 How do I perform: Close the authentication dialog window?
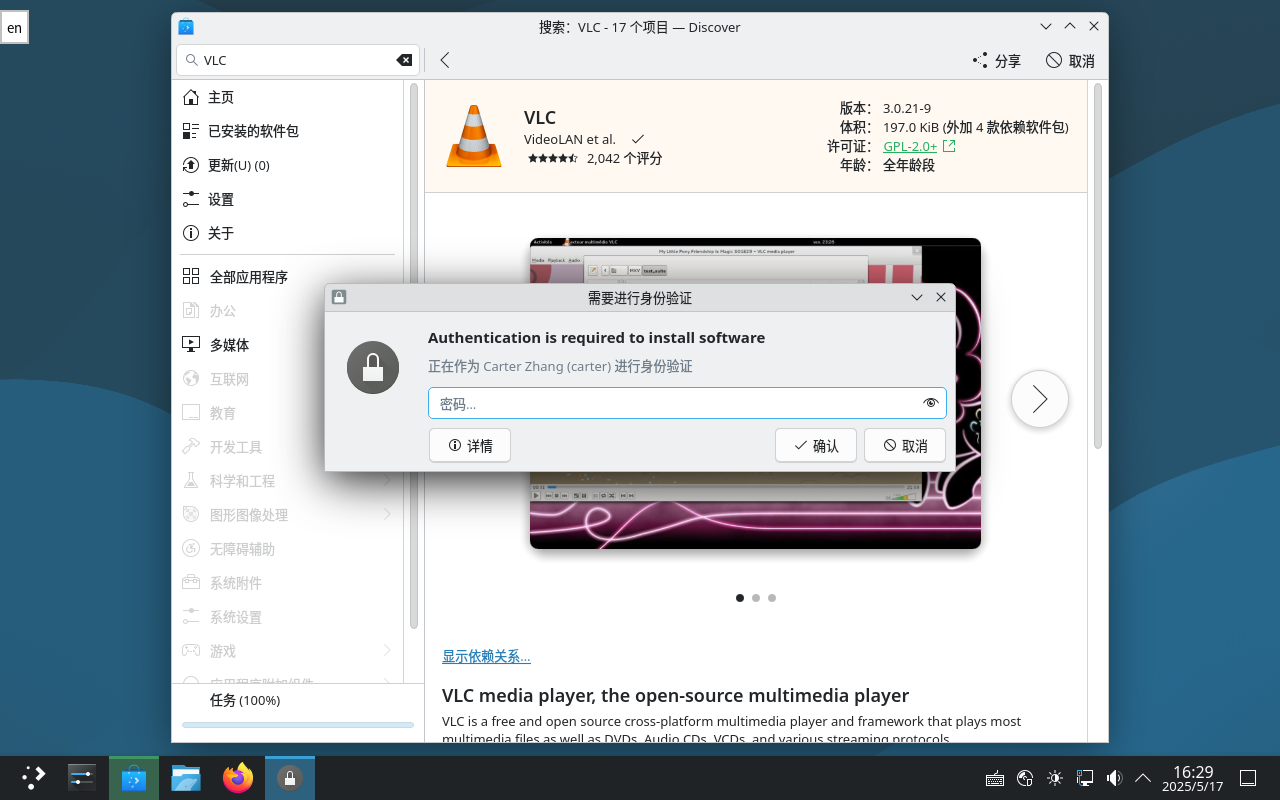941,297
